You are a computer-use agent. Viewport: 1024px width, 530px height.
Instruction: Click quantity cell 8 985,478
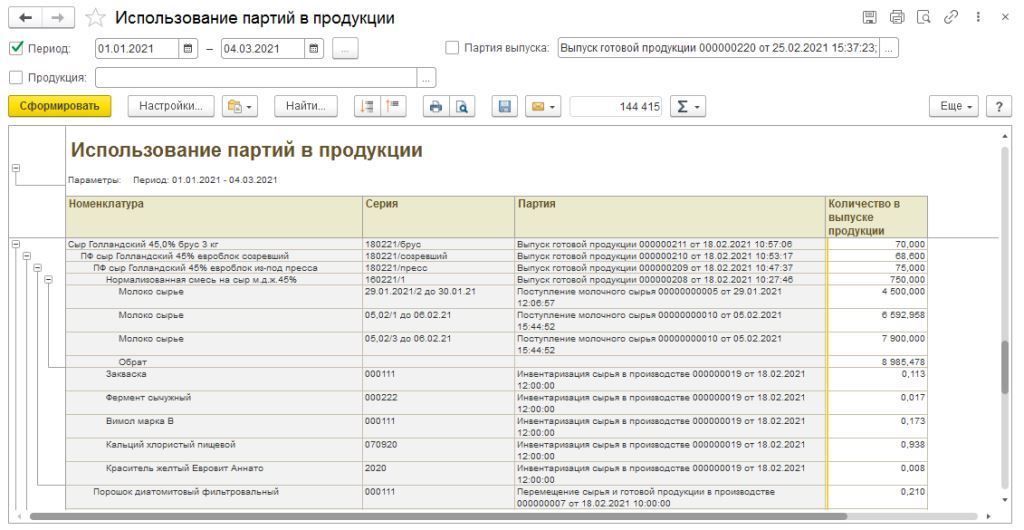[x=877, y=362]
